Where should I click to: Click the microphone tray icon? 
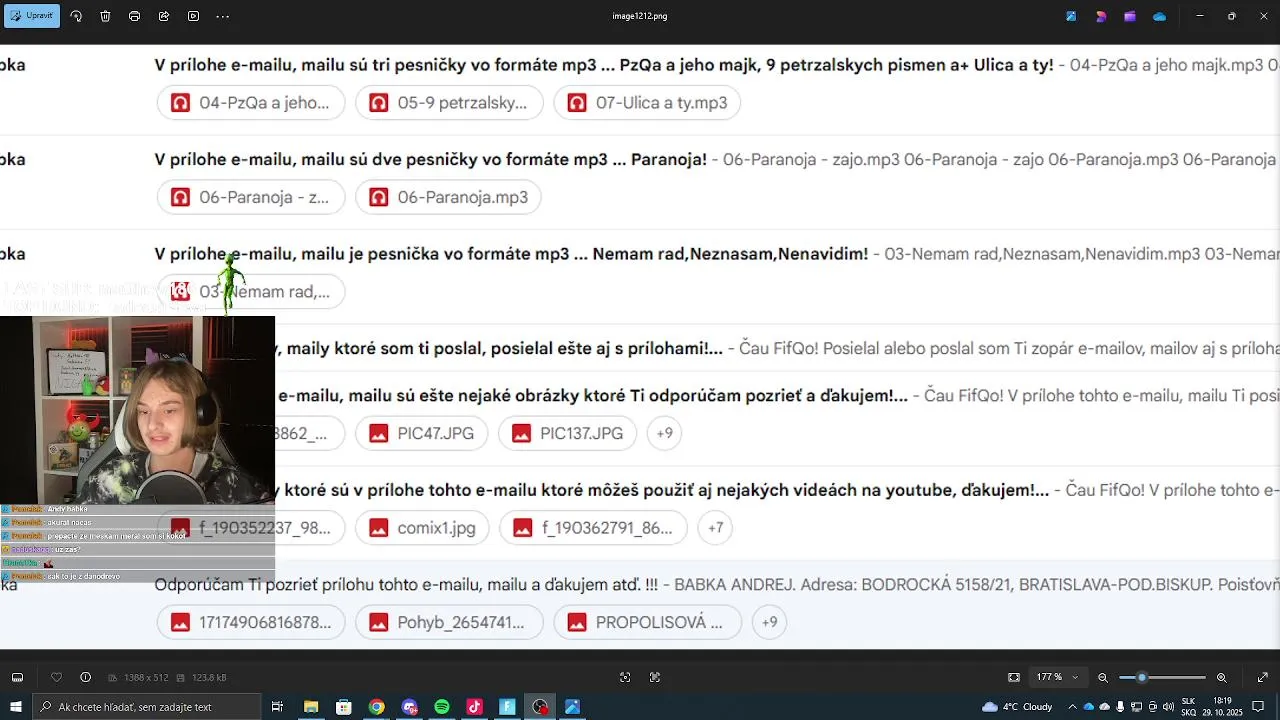click(x=1120, y=707)
